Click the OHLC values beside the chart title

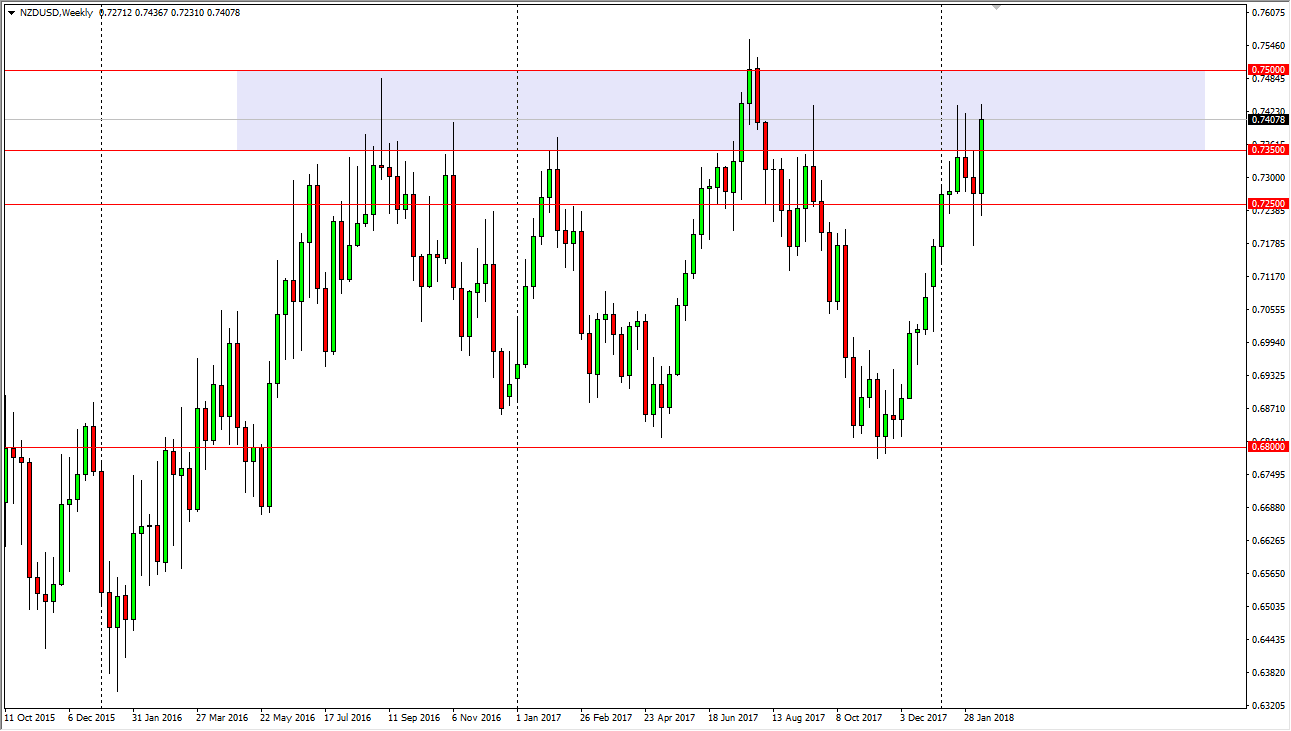(170, 13)
